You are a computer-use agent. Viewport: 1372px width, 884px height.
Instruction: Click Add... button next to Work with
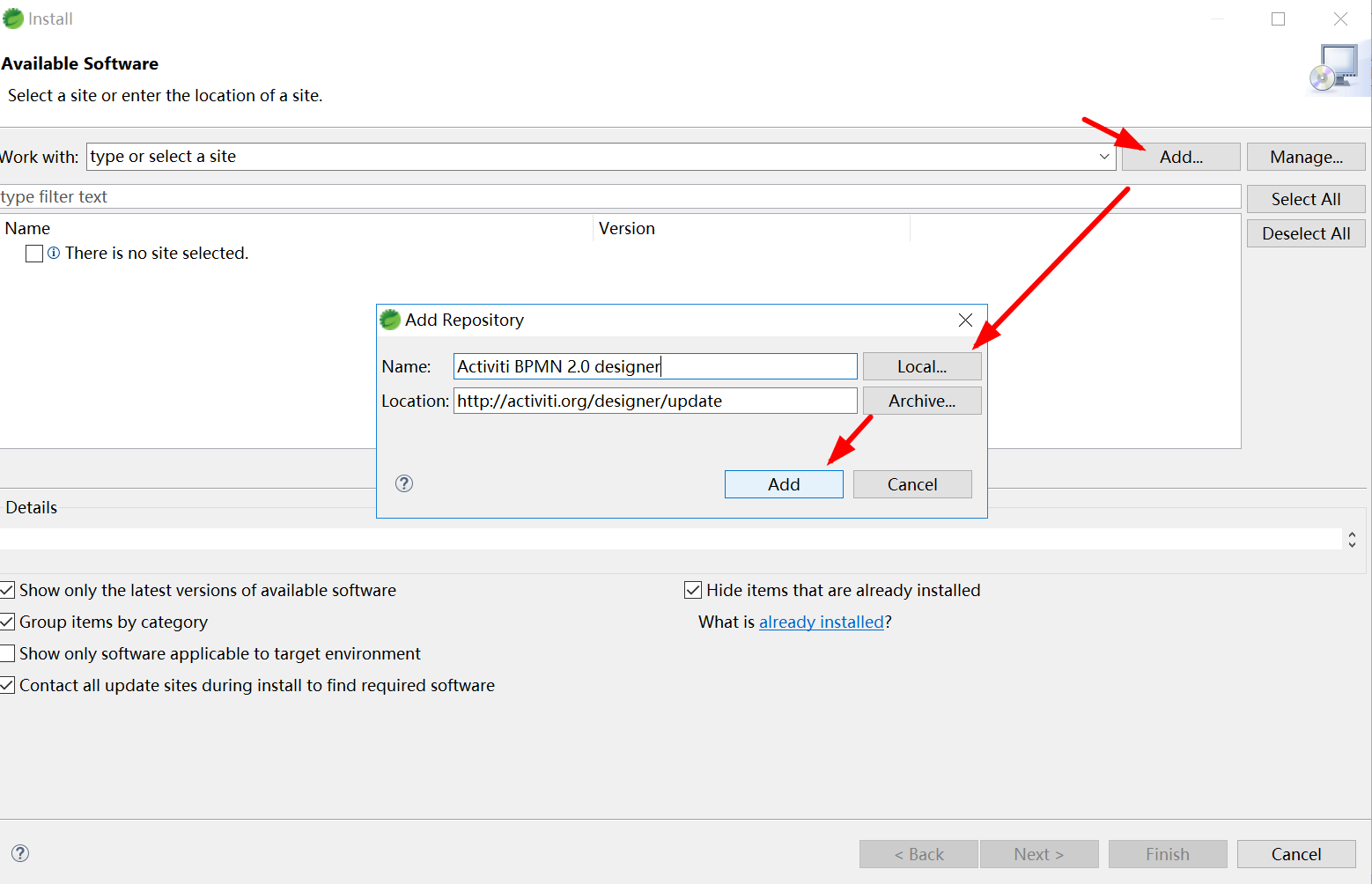point(1181,157)
